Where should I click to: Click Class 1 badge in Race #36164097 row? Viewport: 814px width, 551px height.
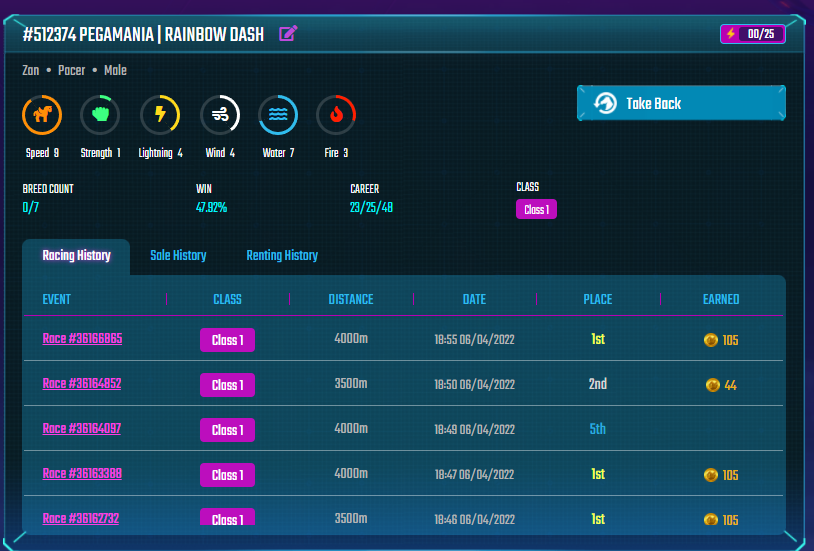[x=227, y=430]
